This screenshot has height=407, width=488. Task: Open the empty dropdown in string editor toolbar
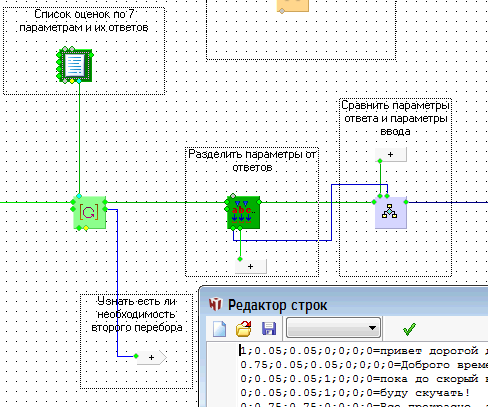tap(333, 328)
